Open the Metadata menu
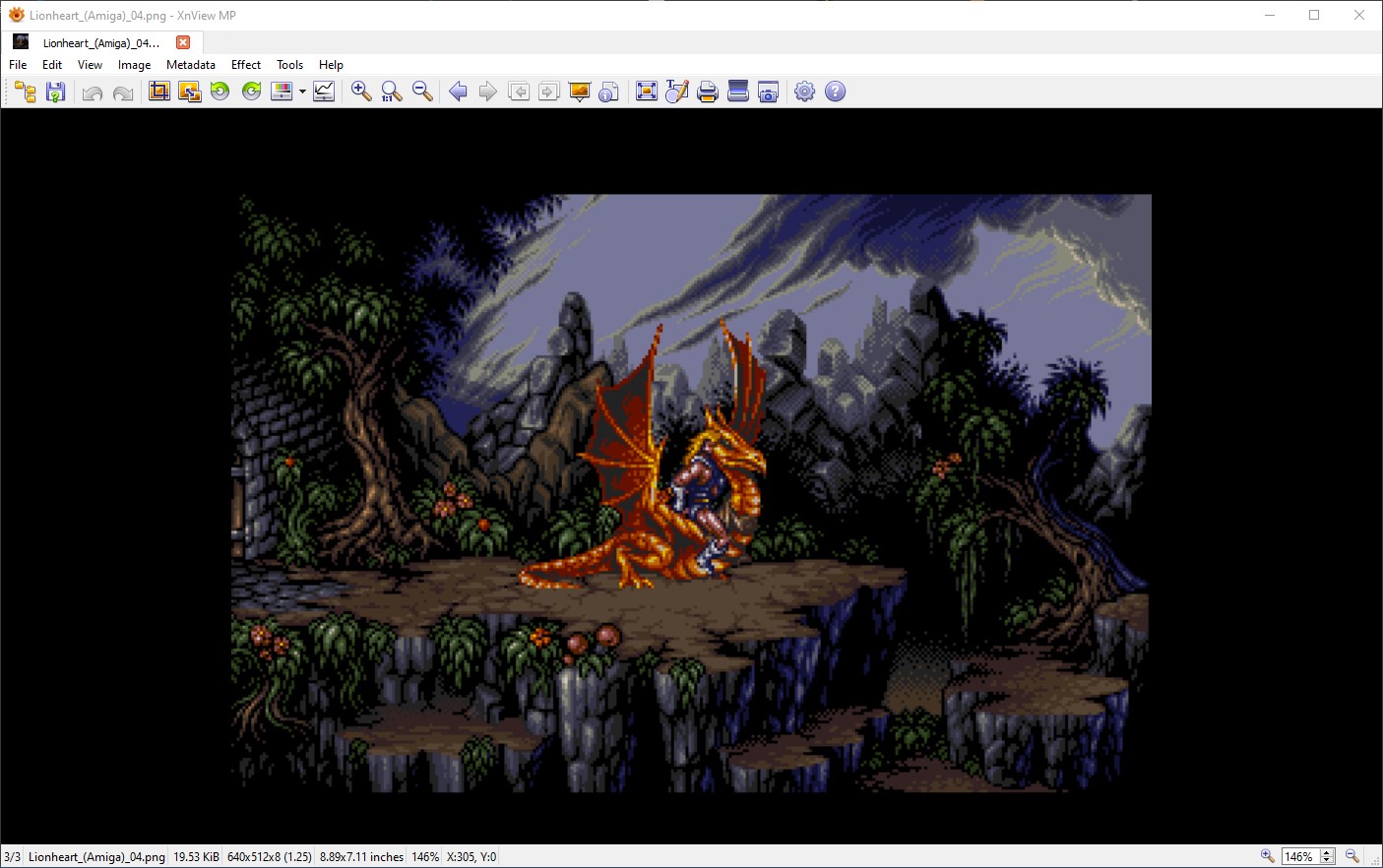Screen dimensions: 1383x868 tap(191, 65)
